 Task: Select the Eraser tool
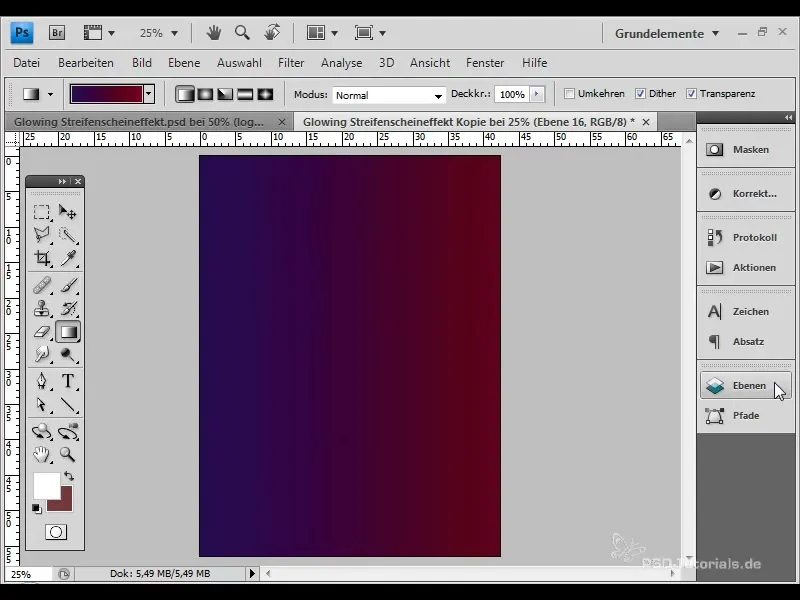[42, 332]
